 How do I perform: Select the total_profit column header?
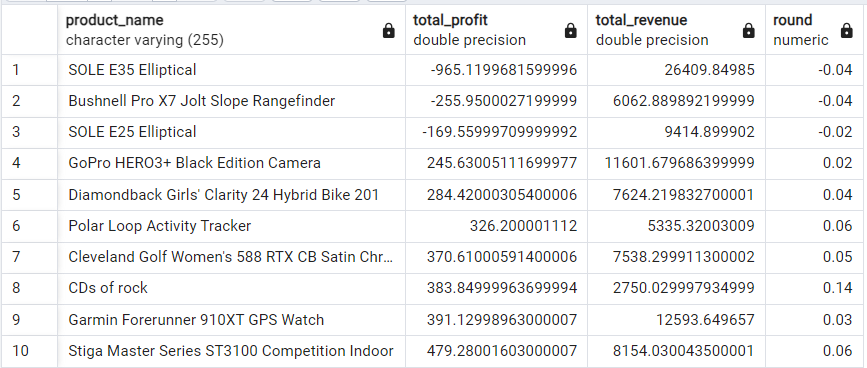(496, 30)
